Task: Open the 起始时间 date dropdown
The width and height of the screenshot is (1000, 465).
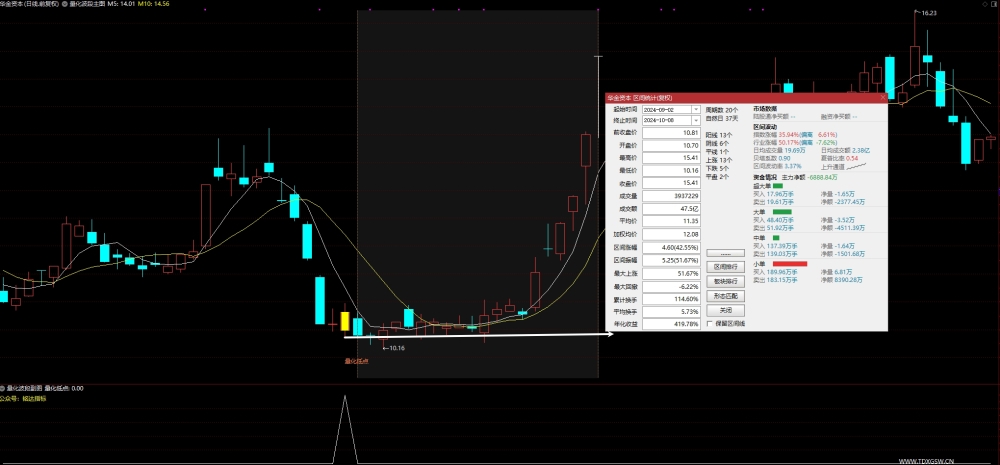Action: (x=696, y=110)
